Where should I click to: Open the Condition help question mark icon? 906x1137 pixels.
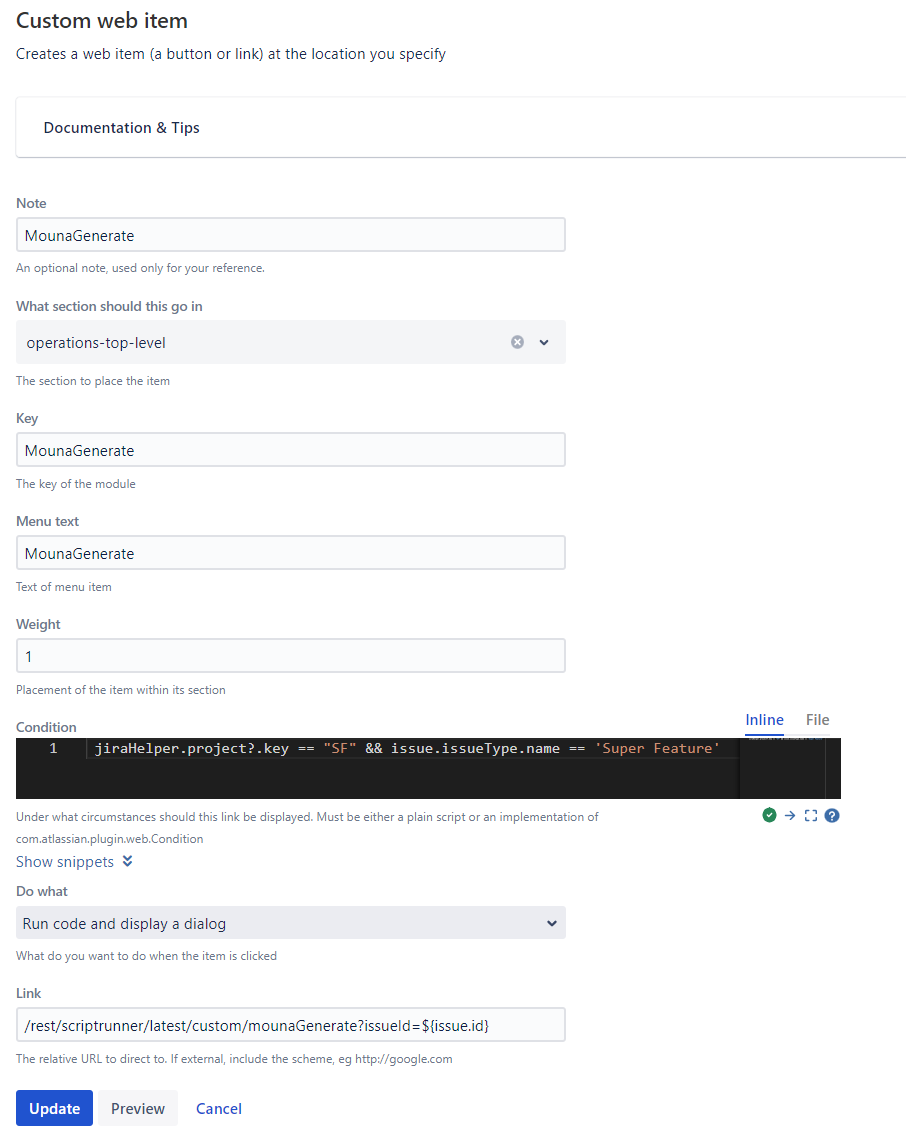(832, 816)
